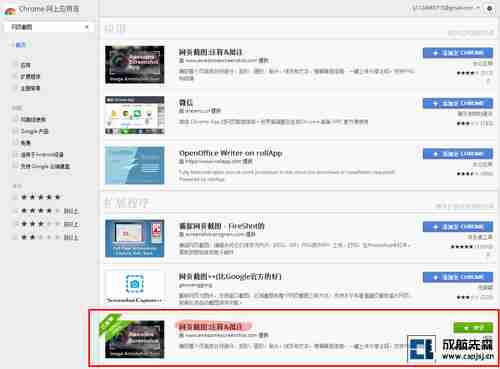Open the Awesome Screenshot app thumbnail in the apps section
This screenshot has width=500, height=369.
coord(135,64)
